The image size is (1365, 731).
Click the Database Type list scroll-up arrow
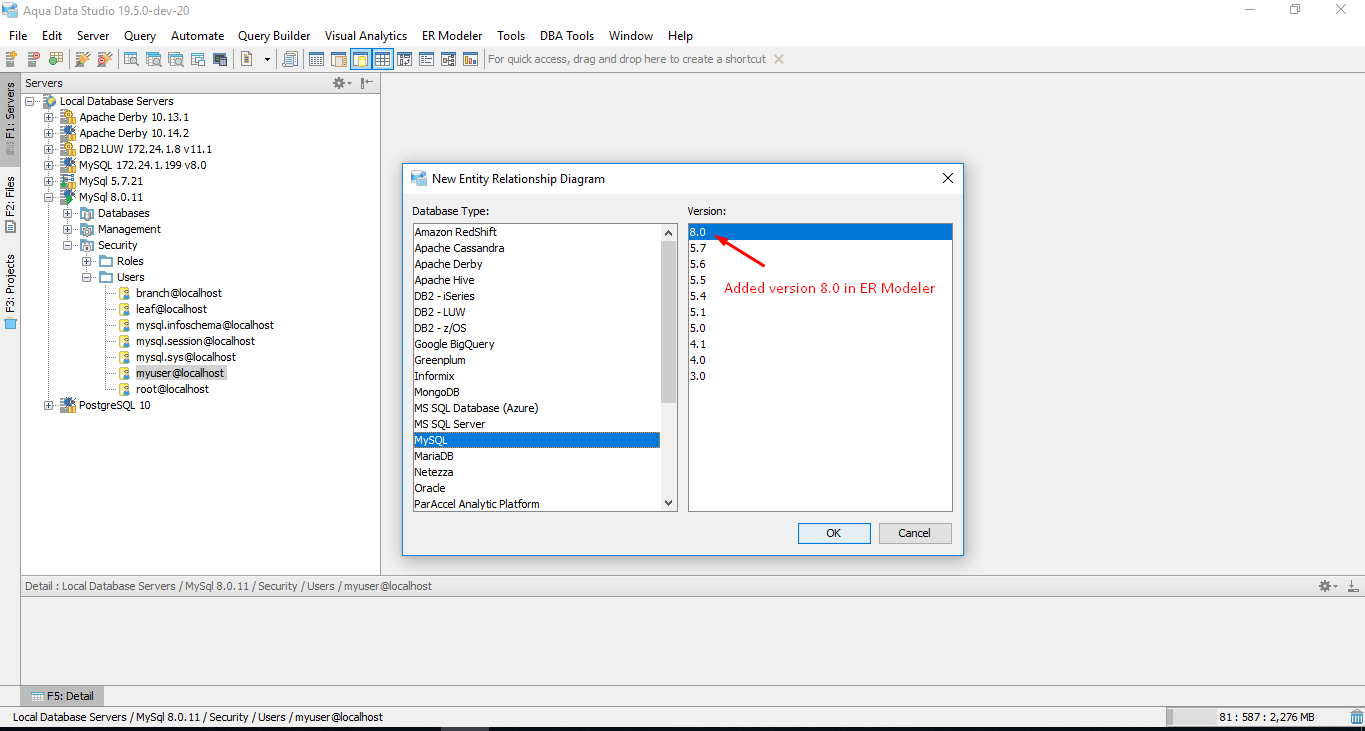pos(669,232)
